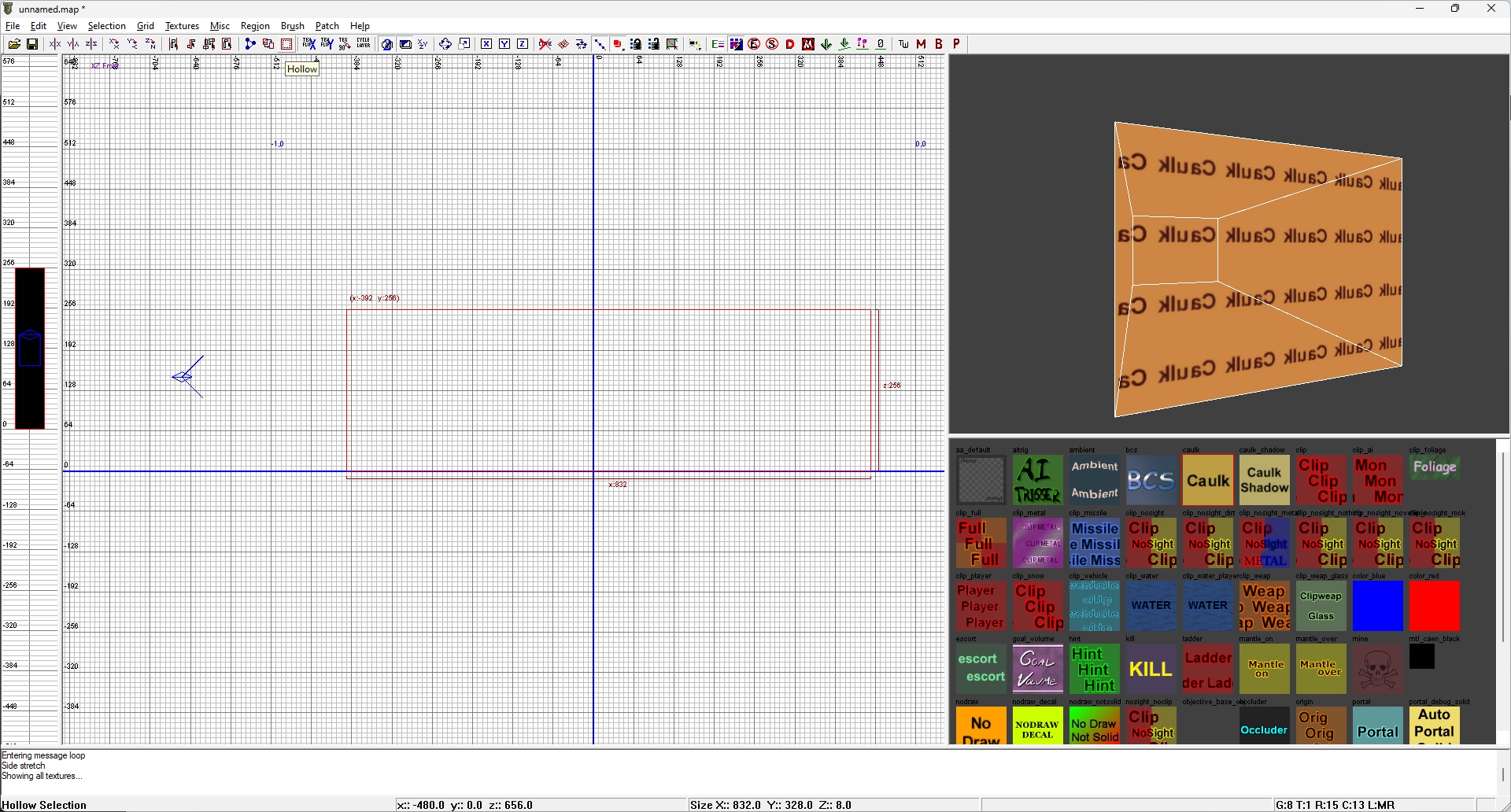Open the Textures menu
Image resolution: width=1511 pixels, height=812 pixels.
182,26
